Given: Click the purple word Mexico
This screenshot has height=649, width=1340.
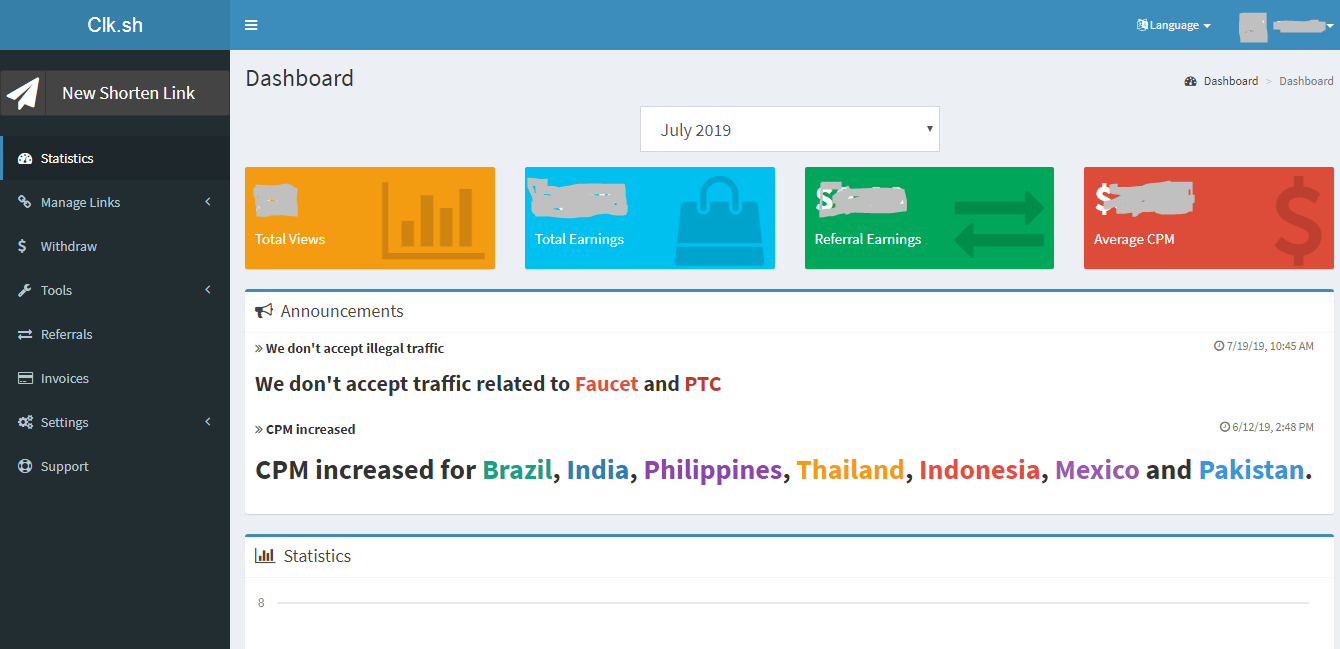Looking at the screenshot, I should tap(1097, 470).
